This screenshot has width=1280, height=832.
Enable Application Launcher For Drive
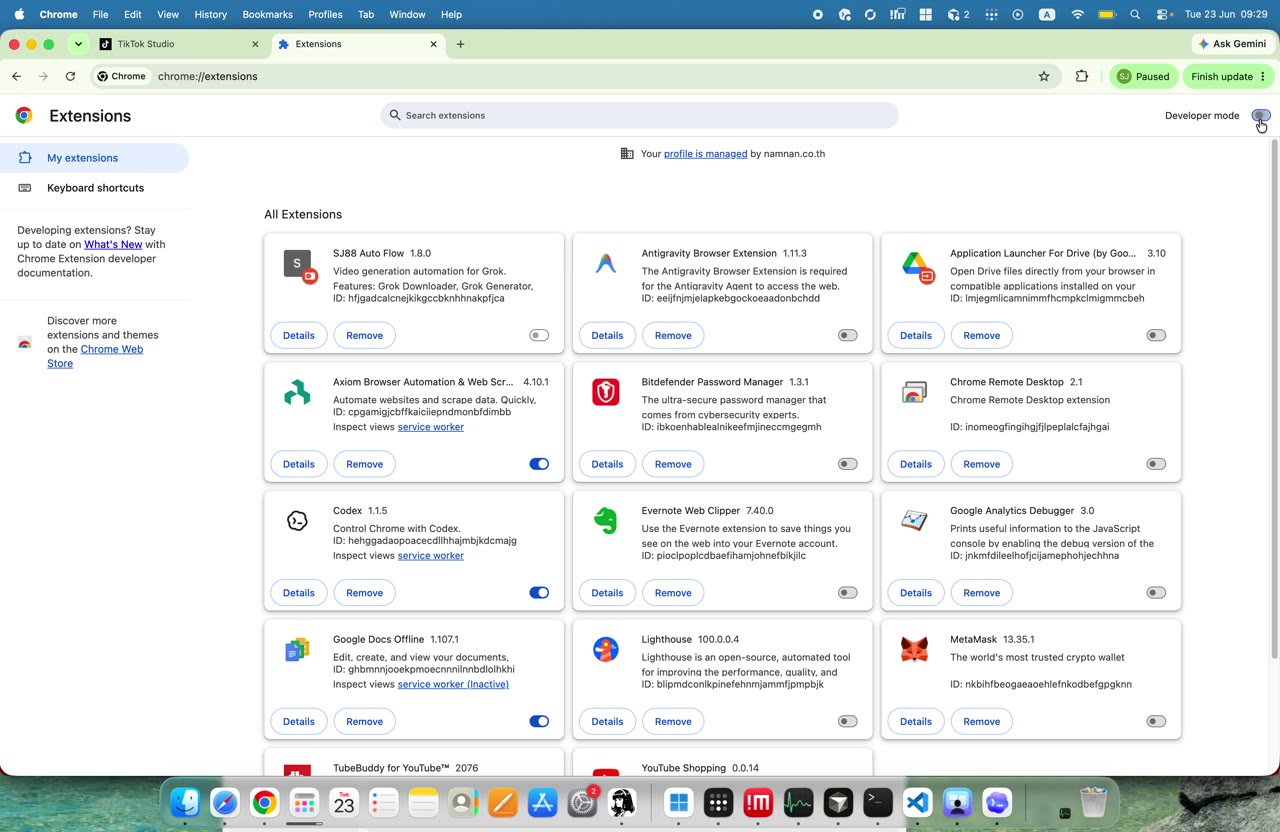tap(1156, 335)
